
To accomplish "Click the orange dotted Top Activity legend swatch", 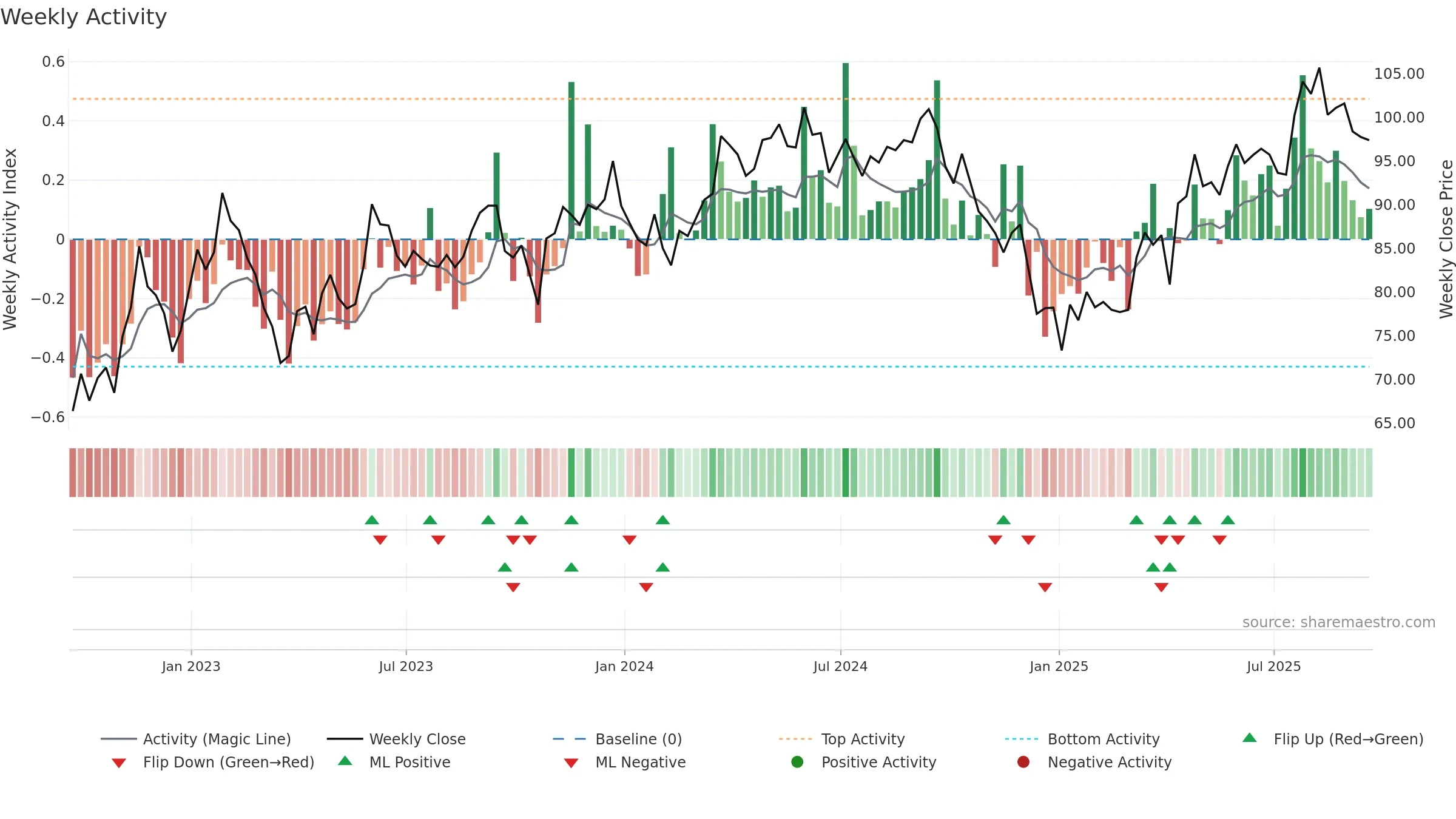I will 795,739.
